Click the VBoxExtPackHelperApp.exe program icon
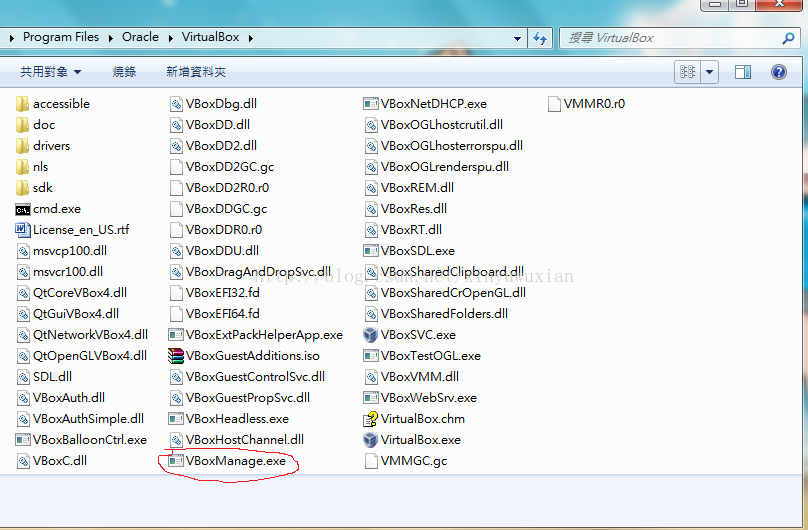This screenshot has width=808, height=530. [176, 335]
